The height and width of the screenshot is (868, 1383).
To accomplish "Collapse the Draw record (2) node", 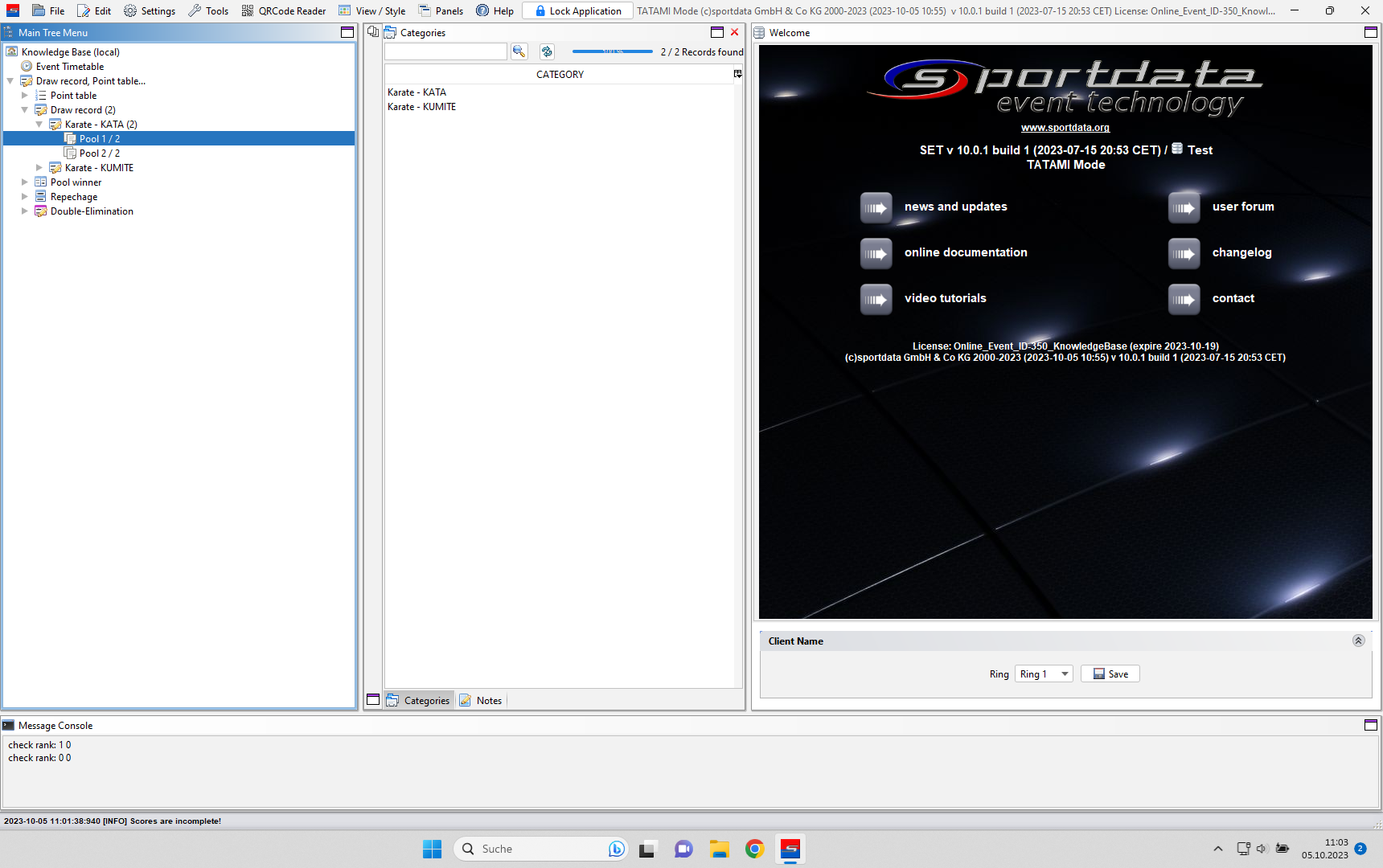I will pyautogui.click(x=24, y=109).
